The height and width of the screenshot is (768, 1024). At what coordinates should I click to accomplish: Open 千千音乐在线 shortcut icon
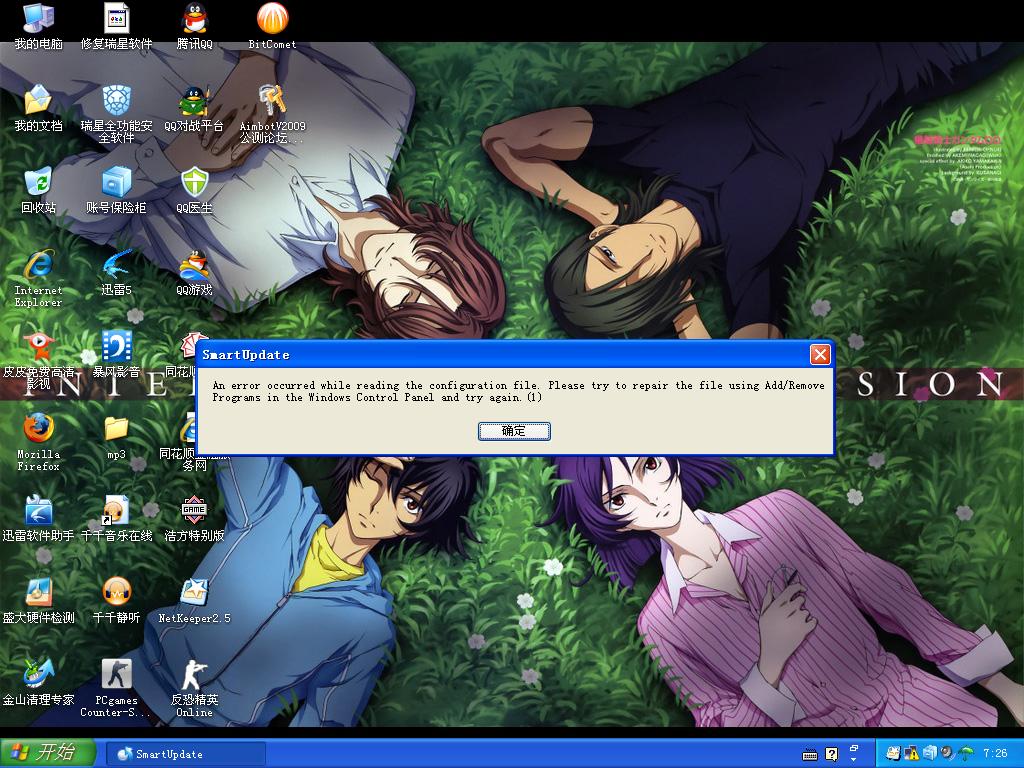[116, 519]
